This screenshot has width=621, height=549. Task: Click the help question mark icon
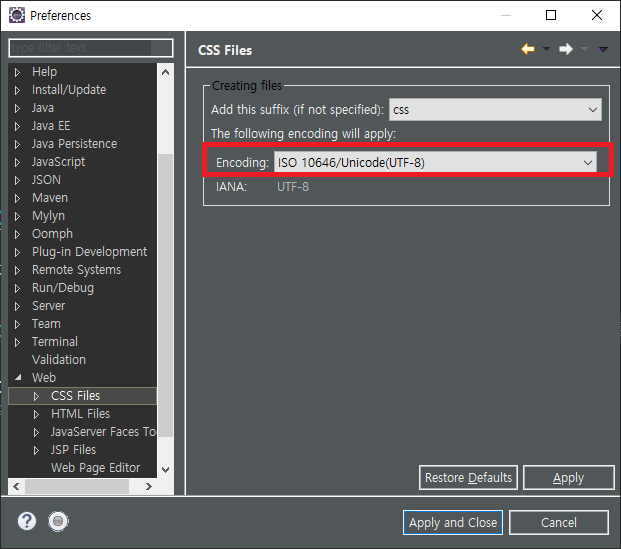(x=27, y=521)
